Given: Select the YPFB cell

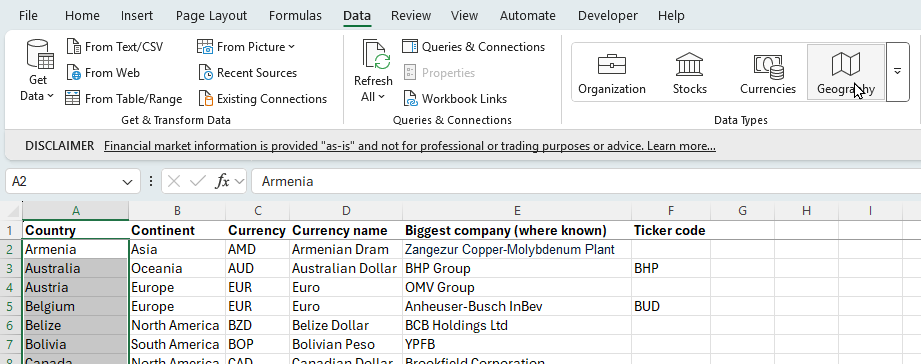Looking at the screenshot, I should pos(517,344).
